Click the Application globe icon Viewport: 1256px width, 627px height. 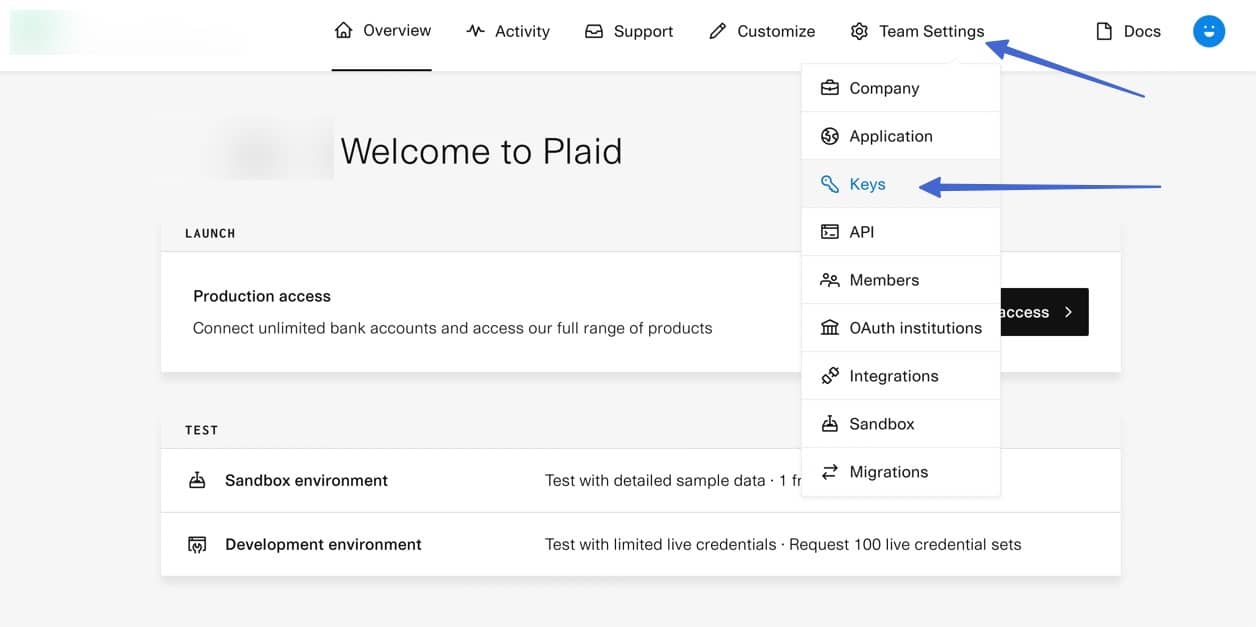point(830,136)
